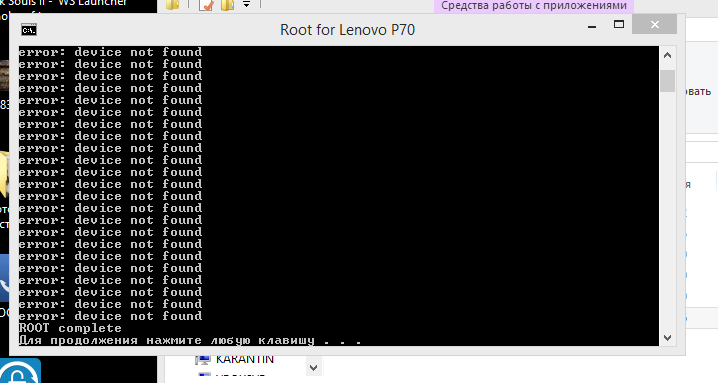The height and width of the screenshot is (383, 718).
Task: Close the Root for Lenovo P70 window
Action: [654, 25]
